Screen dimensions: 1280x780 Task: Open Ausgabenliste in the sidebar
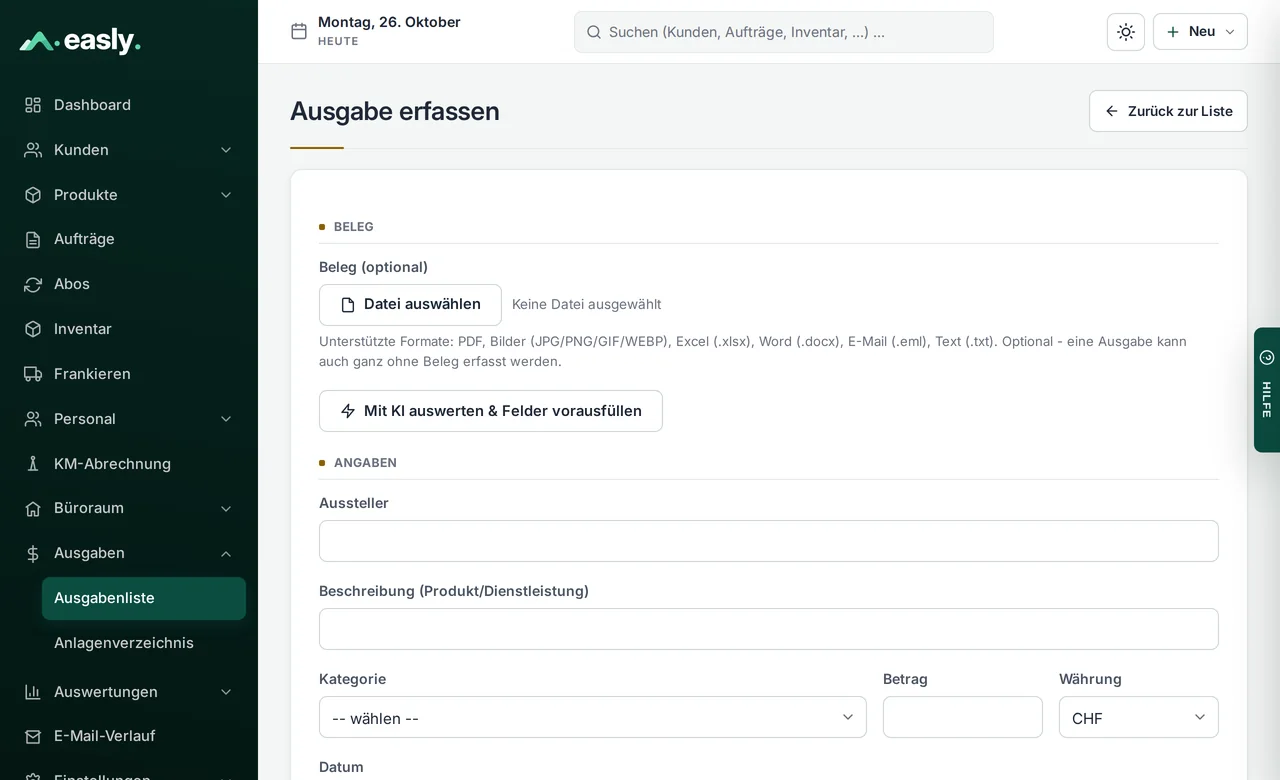[144, 598]
